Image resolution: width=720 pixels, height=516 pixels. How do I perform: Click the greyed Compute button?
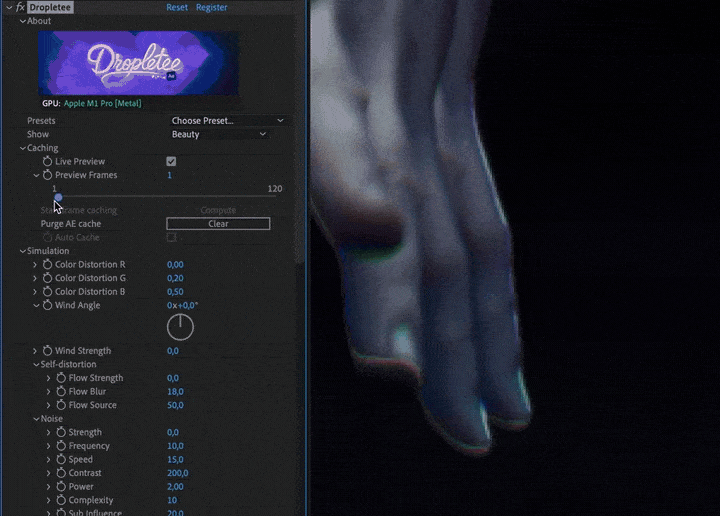tap(218, 210)
